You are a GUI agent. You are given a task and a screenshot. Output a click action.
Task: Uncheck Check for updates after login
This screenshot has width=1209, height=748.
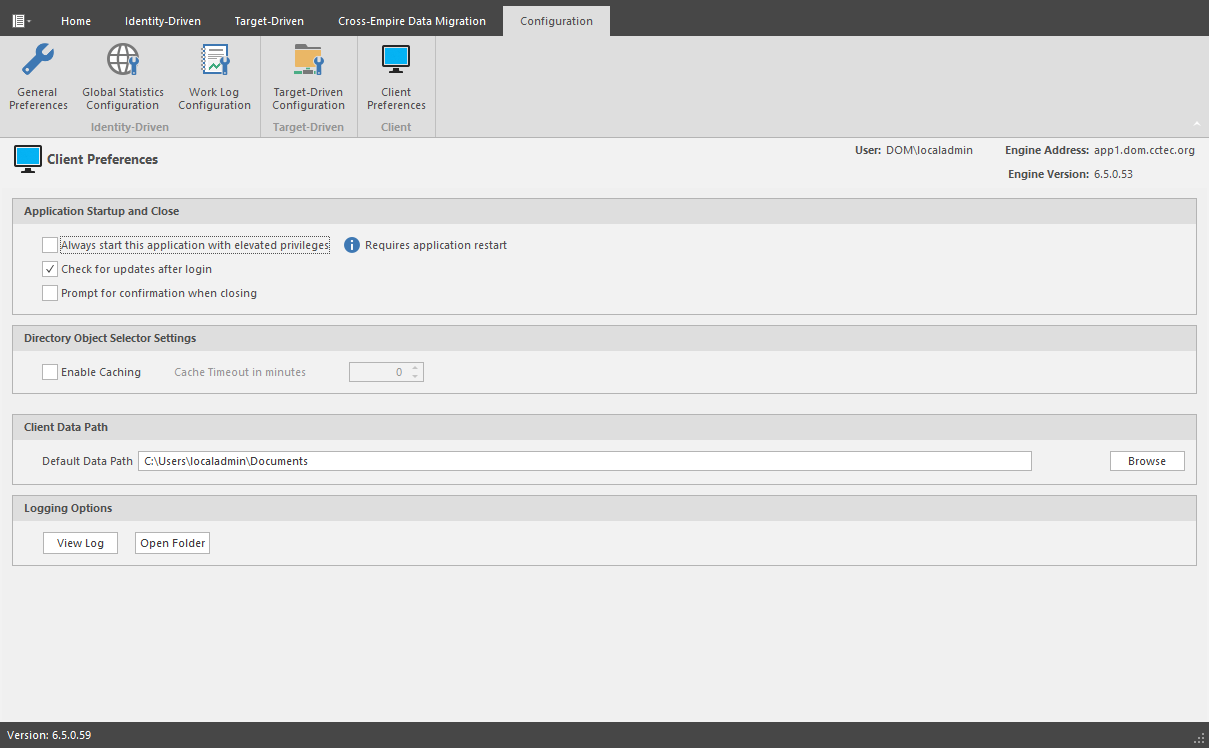click(50, 269)
